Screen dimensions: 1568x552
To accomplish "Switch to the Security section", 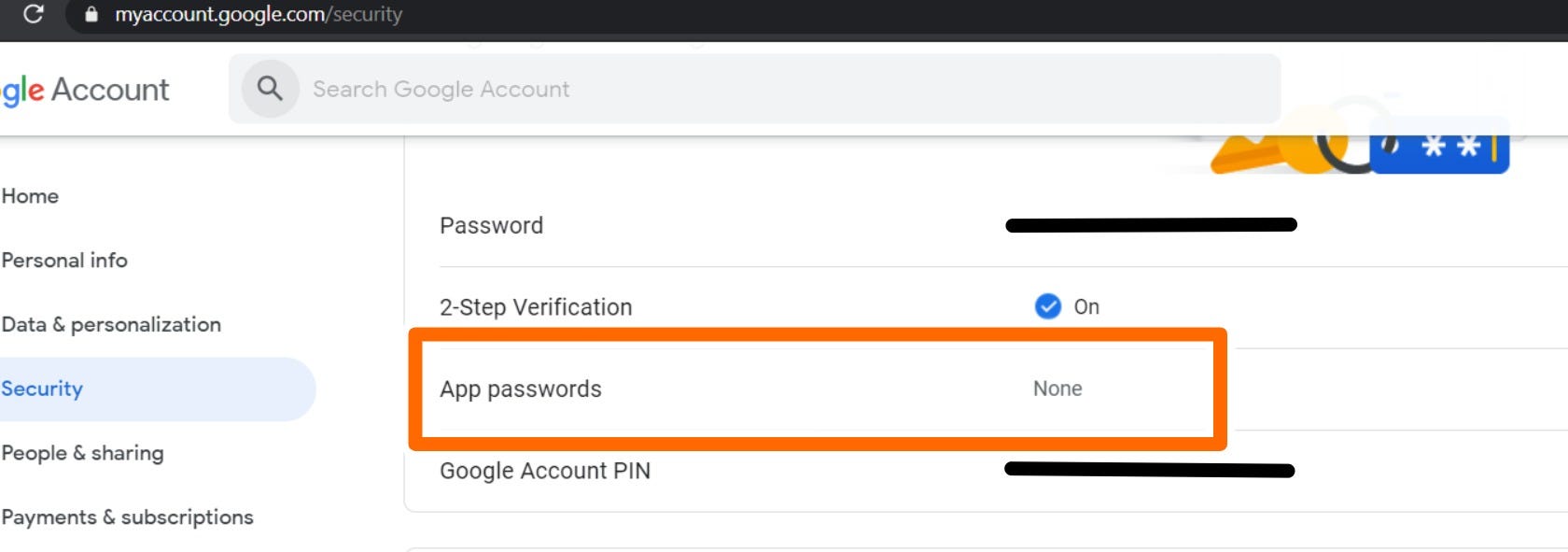I will click(x=42, y=389).
